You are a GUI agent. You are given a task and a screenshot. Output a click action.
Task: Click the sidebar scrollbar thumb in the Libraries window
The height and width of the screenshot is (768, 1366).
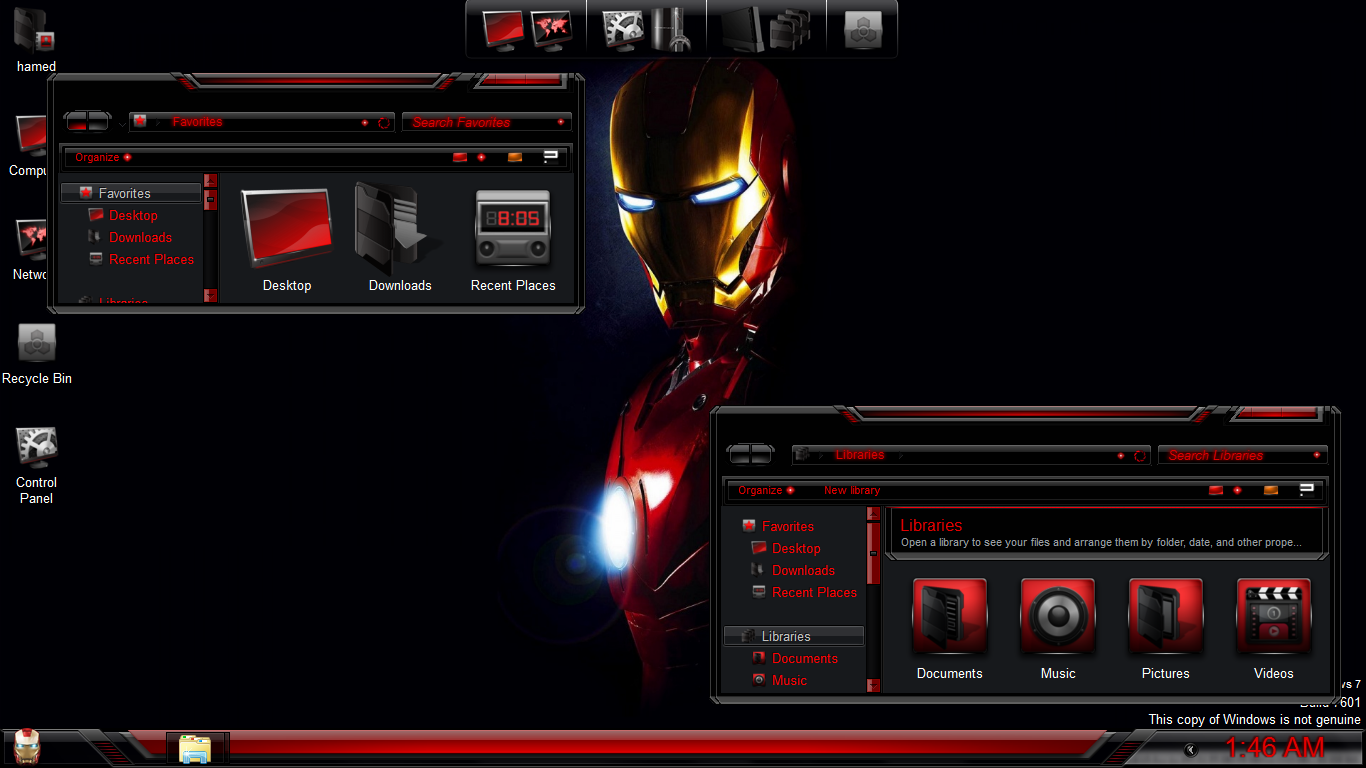tap(874, 553)
